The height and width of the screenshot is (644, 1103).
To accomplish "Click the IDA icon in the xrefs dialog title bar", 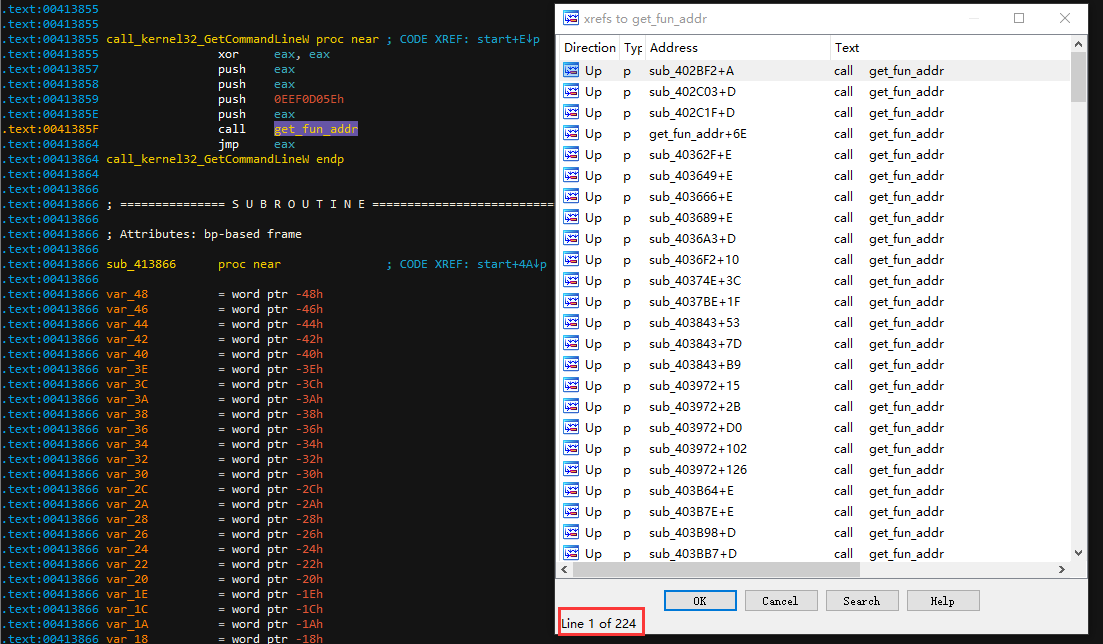I will point(570,17).
